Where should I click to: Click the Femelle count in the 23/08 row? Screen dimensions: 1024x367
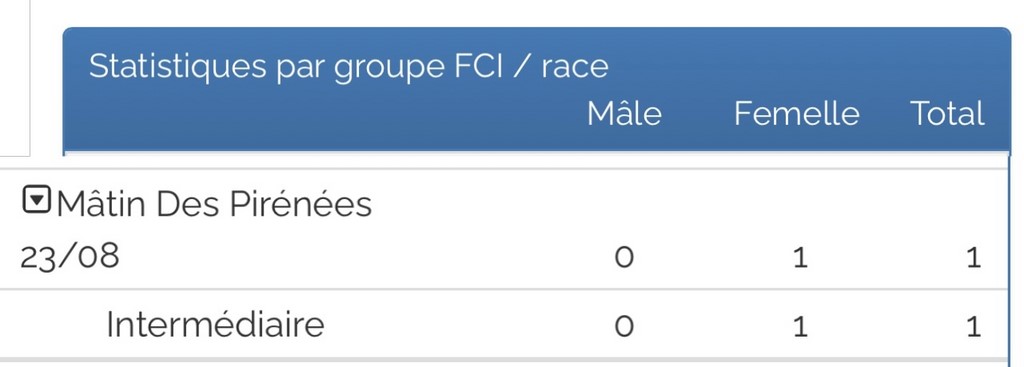pyautogui.click(x=801, y=258)
